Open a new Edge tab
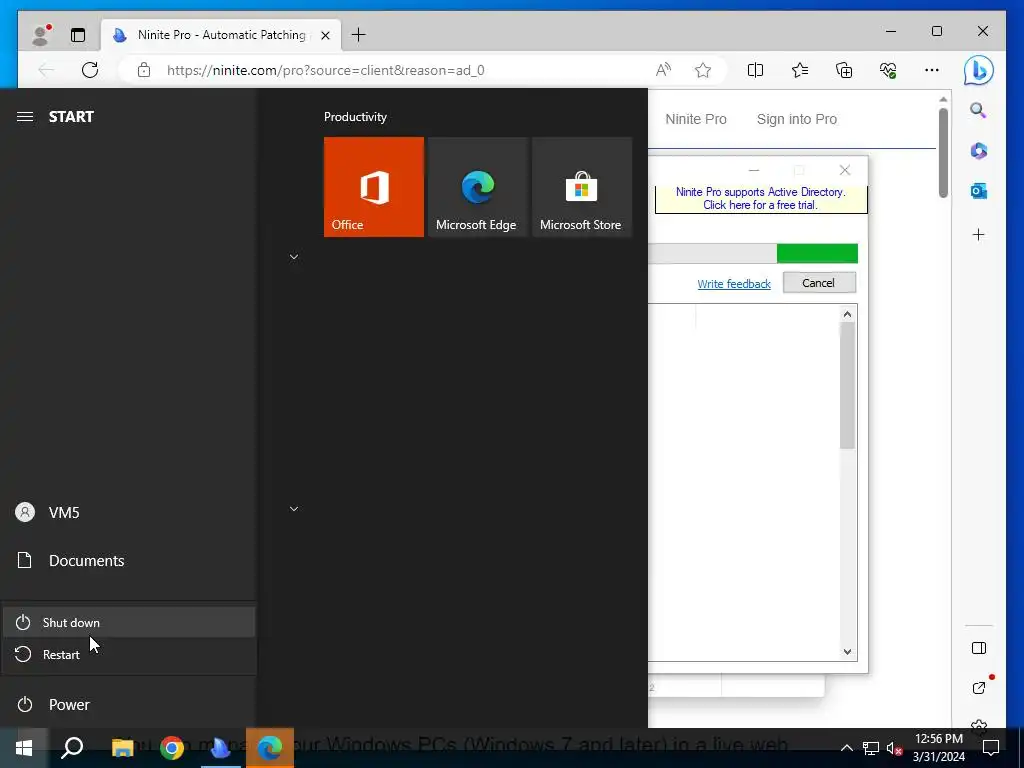This screenshot has height=768, width=1024. [359, 35]
